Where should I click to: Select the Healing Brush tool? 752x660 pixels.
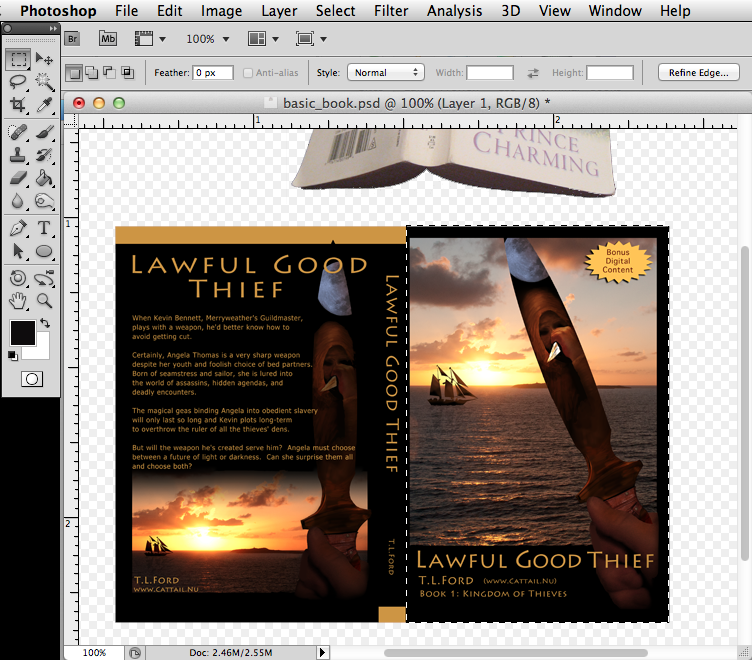pyautogui.click(x=18, y=132)
